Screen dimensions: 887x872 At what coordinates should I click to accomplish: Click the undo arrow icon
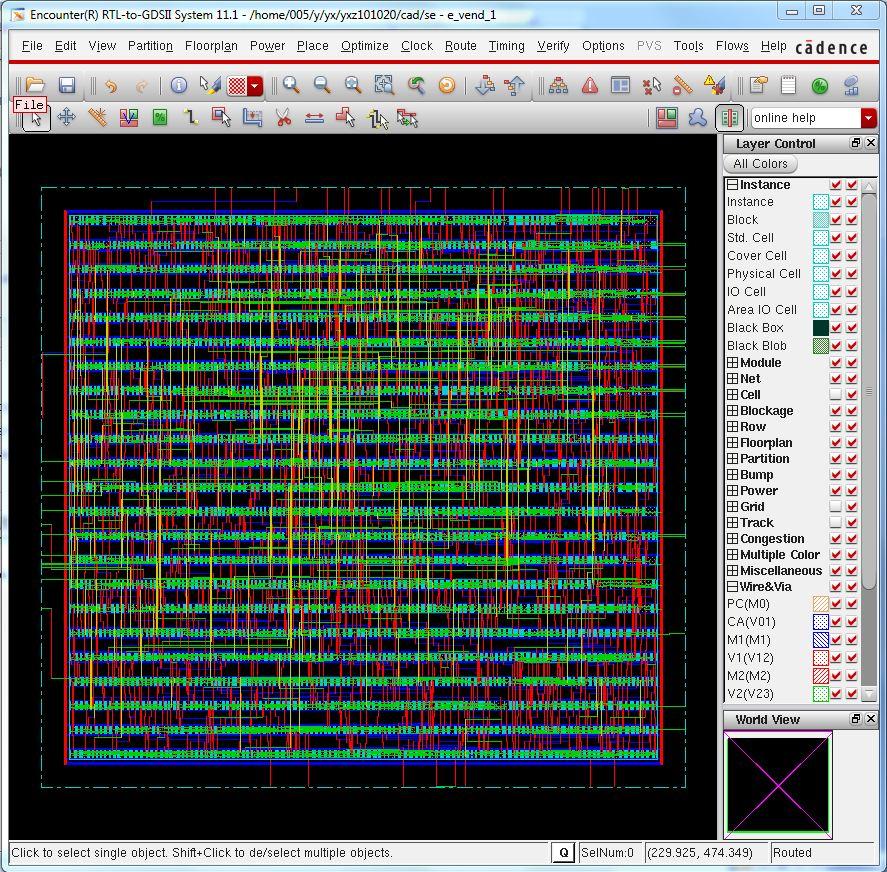[110, 86]
